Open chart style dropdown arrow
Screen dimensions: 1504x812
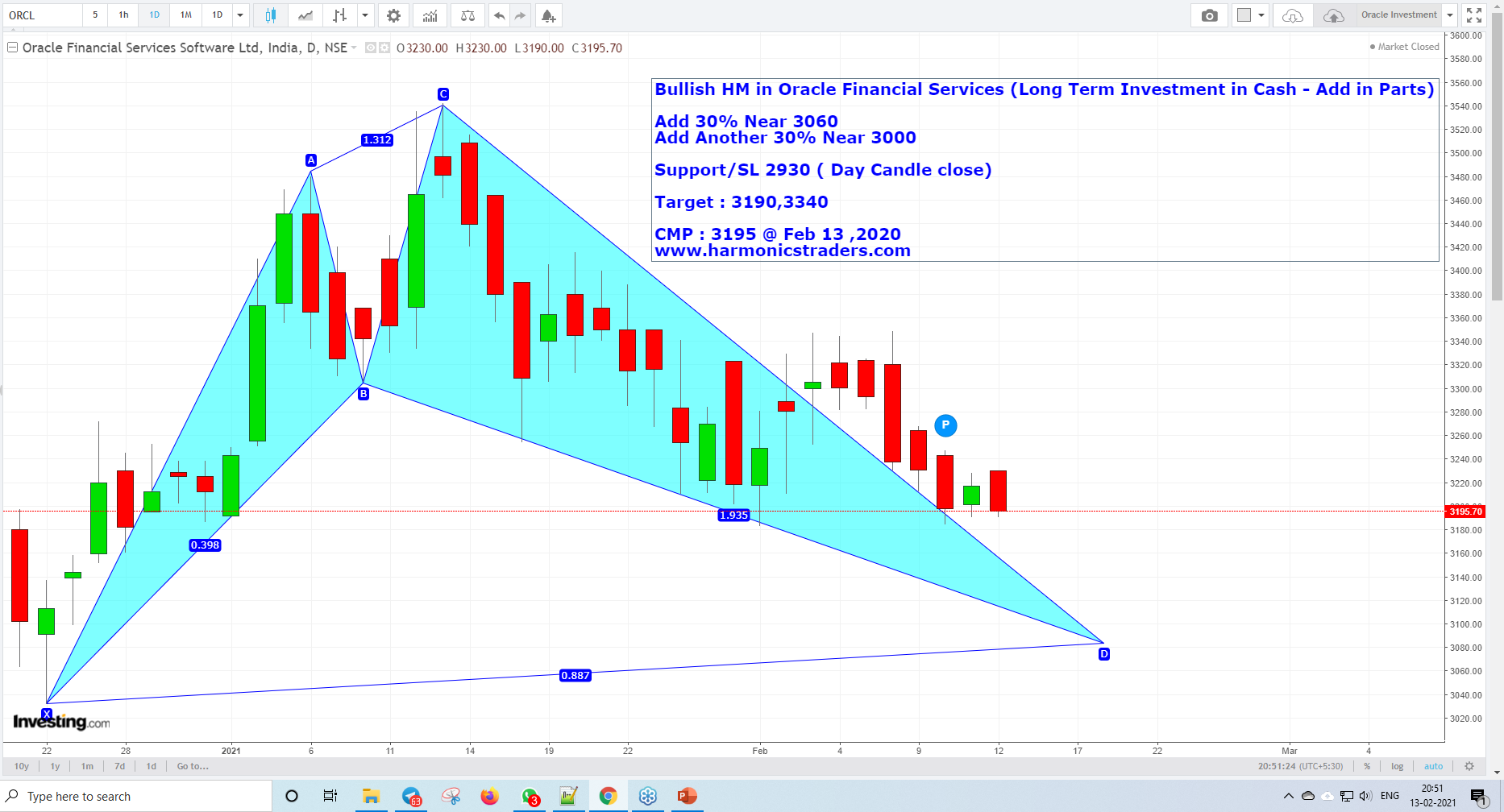coord(365,15)
